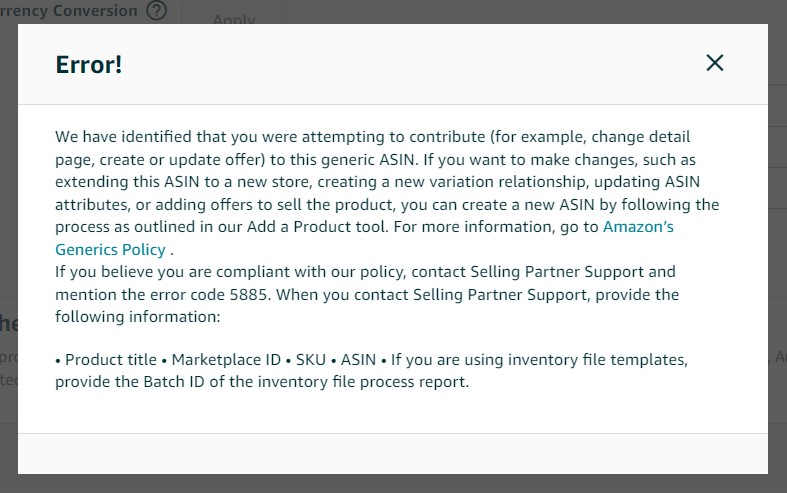
Task: Click the 'ASIN' bullet item in the list
Action: pos(358,359)
